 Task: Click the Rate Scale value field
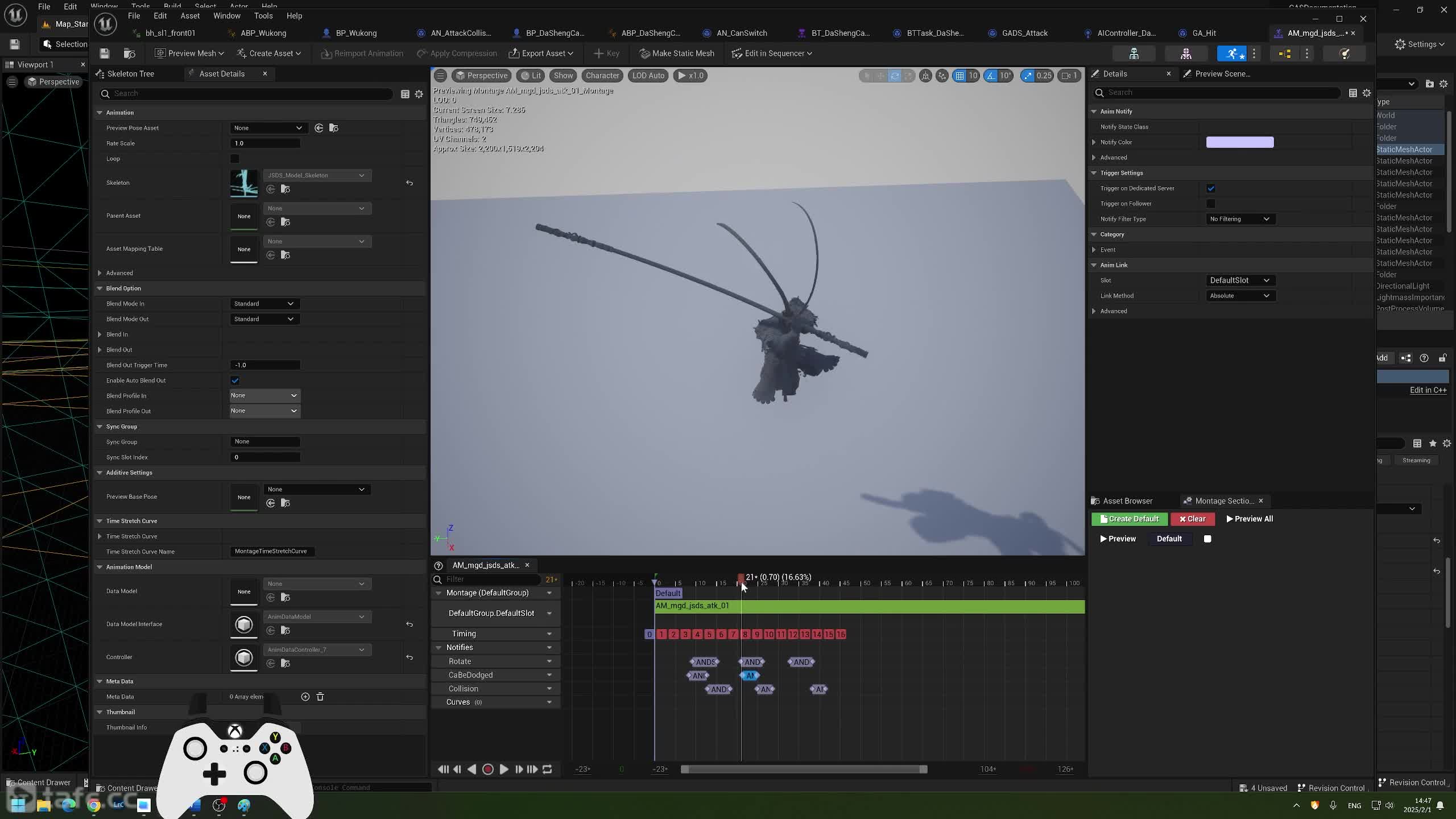click(265, 143)
